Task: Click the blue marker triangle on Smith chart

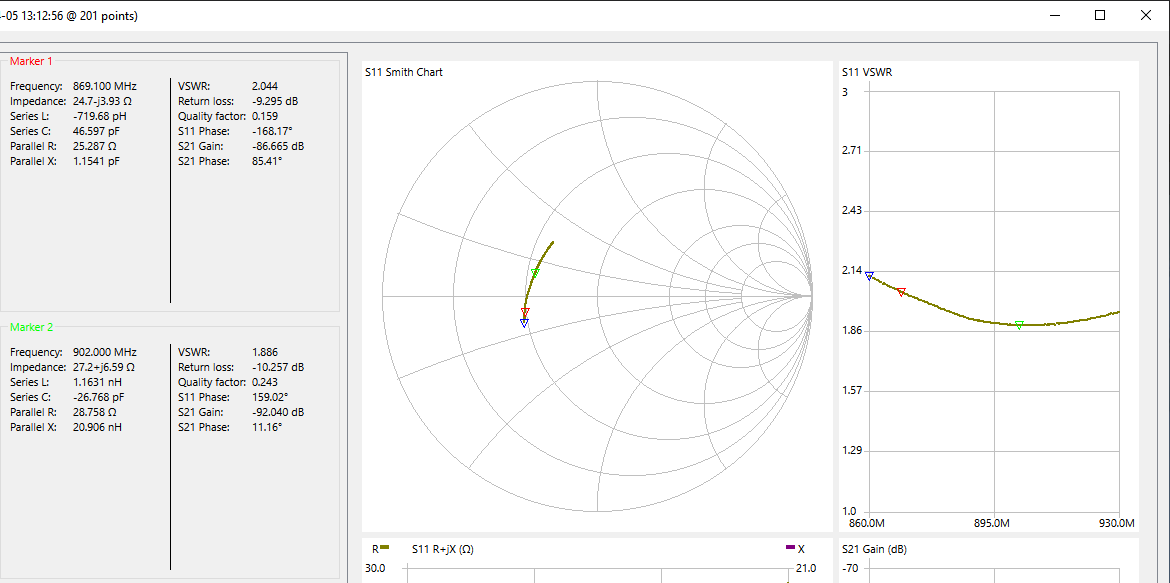Action: pos(524,323)
